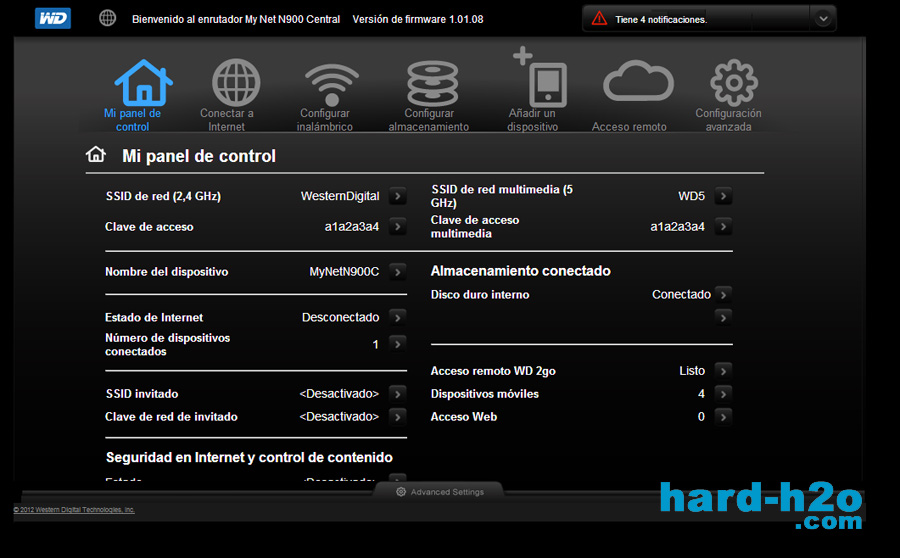The width and height of the screenshot is (900, 558).
Task: Click the Listo WD 2go status value
Action: coord(692,371)
